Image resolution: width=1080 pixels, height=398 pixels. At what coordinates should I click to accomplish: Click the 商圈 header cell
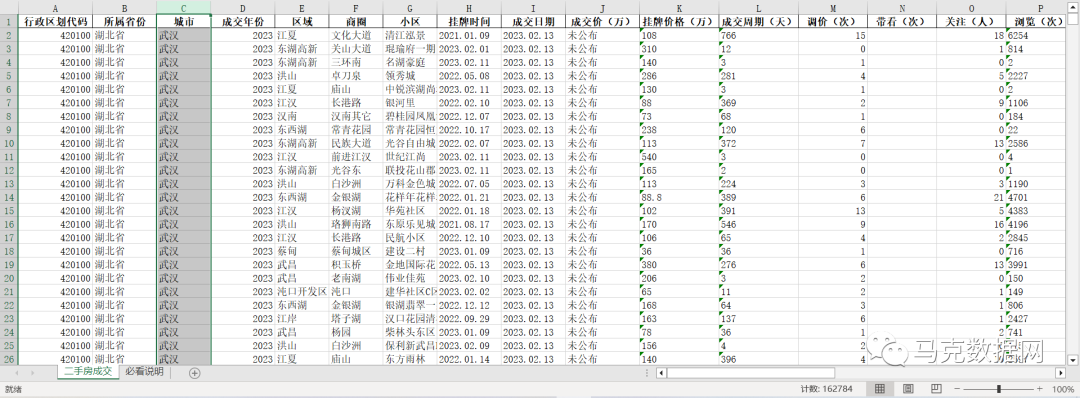(x=355, y=21)
